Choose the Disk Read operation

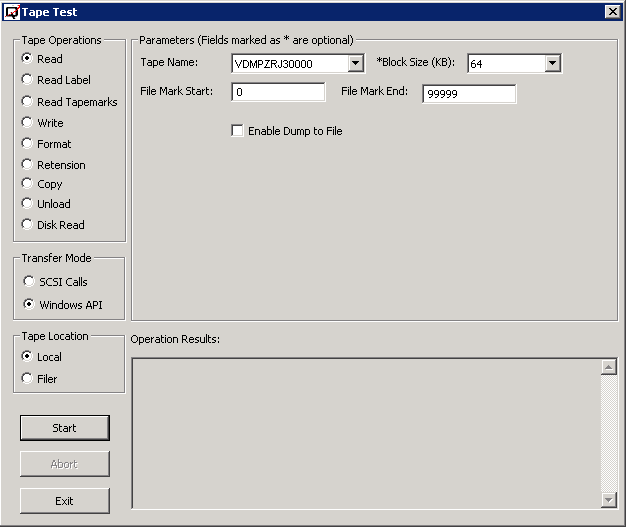click(28, 225)
